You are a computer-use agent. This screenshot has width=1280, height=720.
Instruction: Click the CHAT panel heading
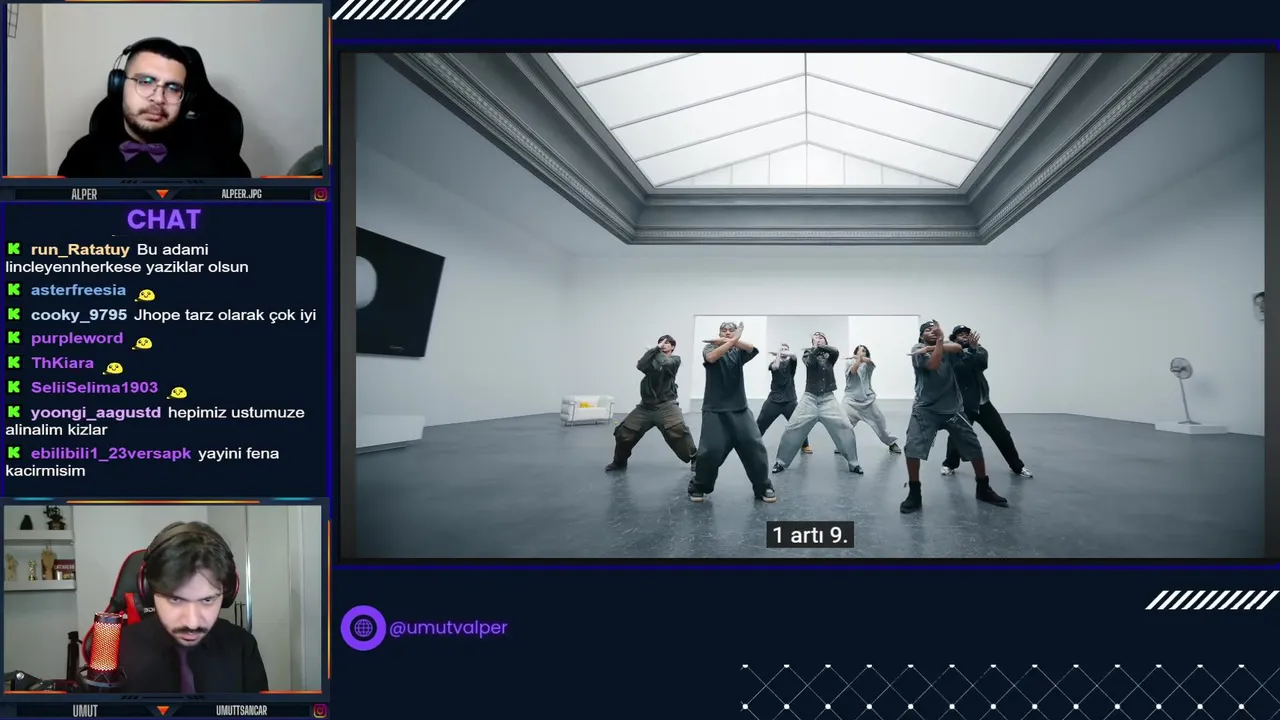coord(164,220)
